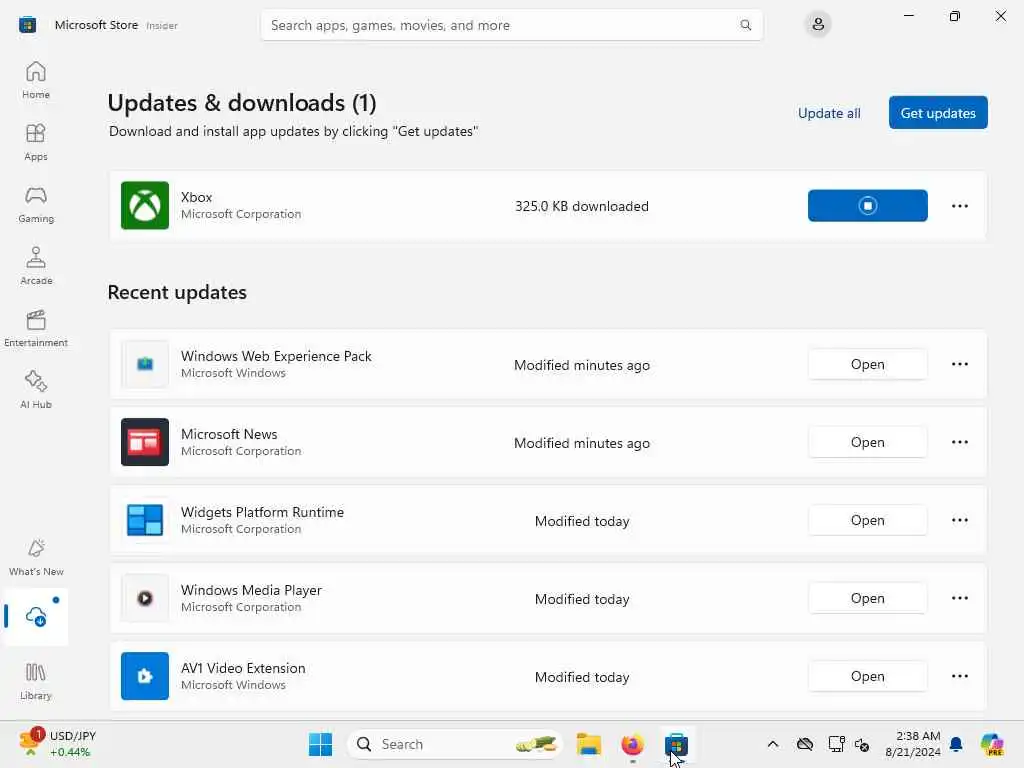Open the Copilot preview icon in taskbar
Image resolution: width=1024 pixels, height=768 pixels.
(x=992, y=744)
